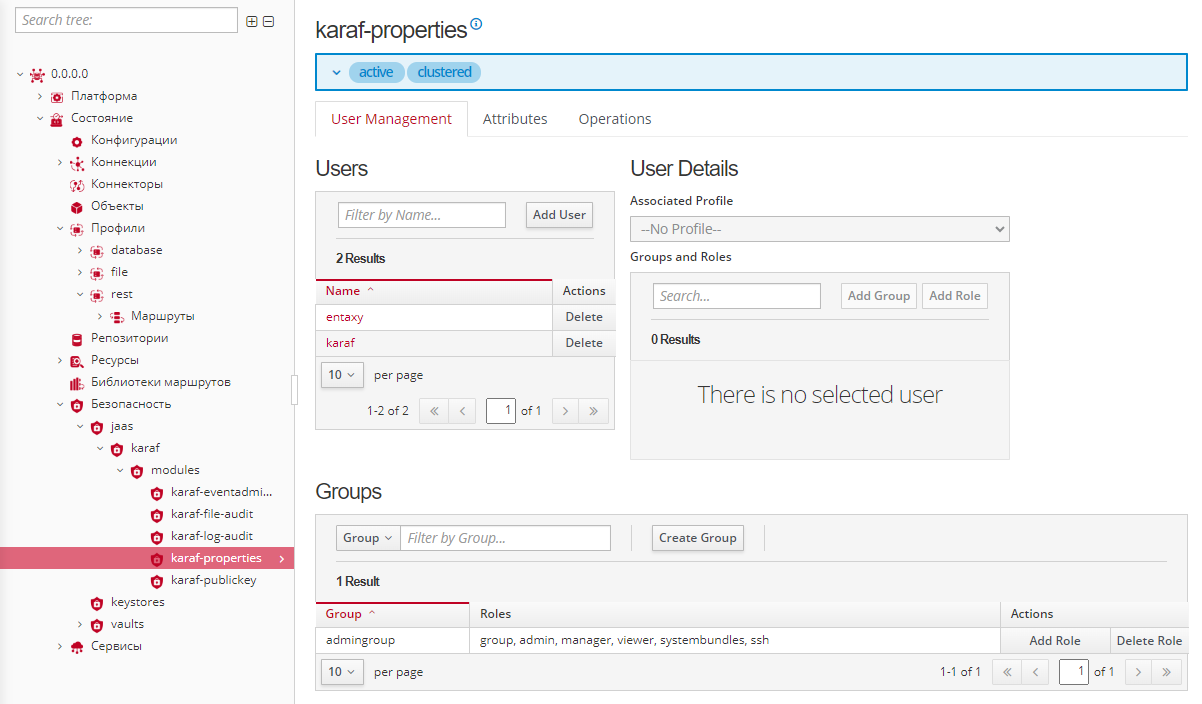Open the Associated Profile dropdown
This screenshot has height=704, width=1202.
(x=819, y=229)
